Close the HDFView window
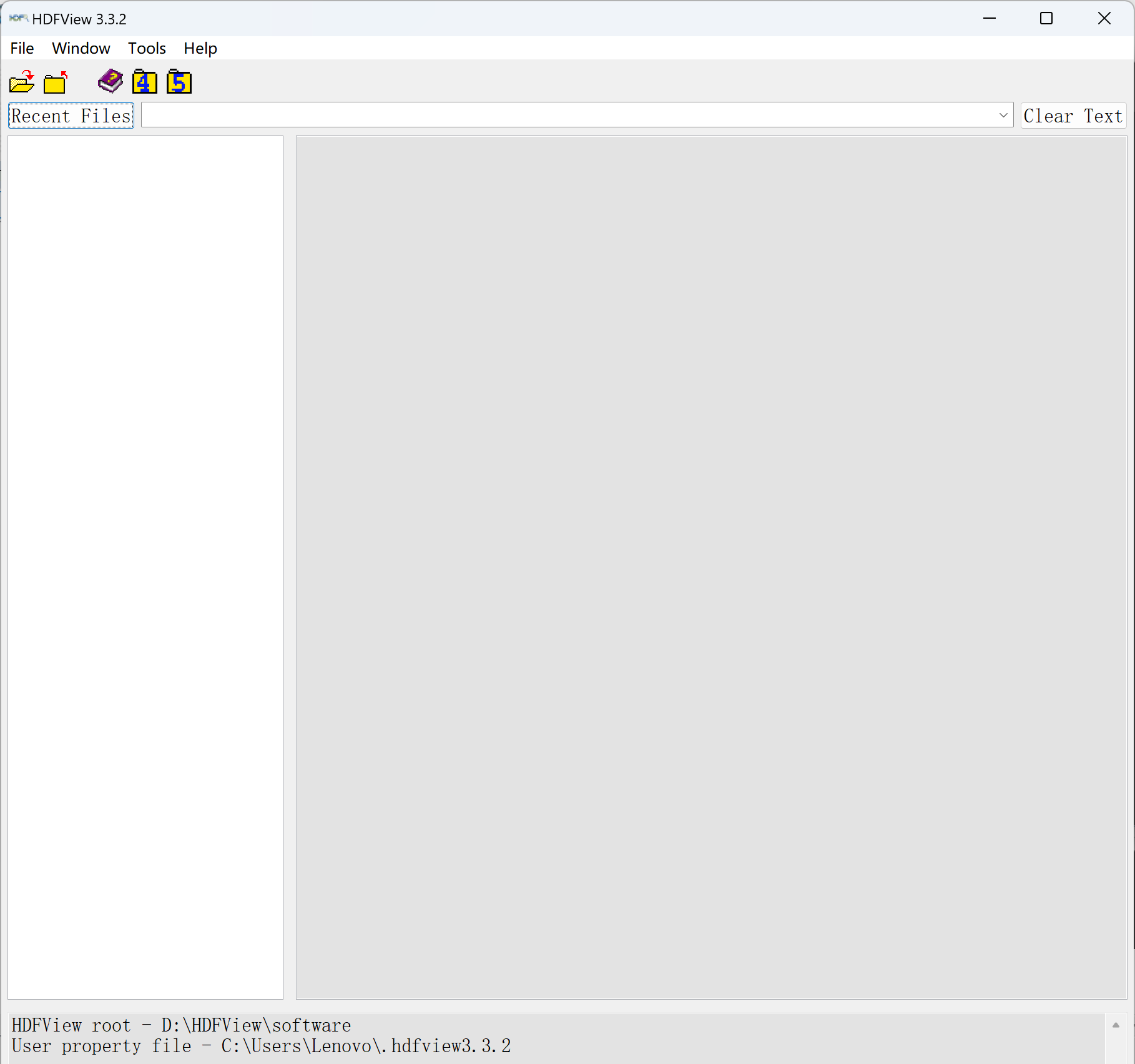 point(1104,19)
